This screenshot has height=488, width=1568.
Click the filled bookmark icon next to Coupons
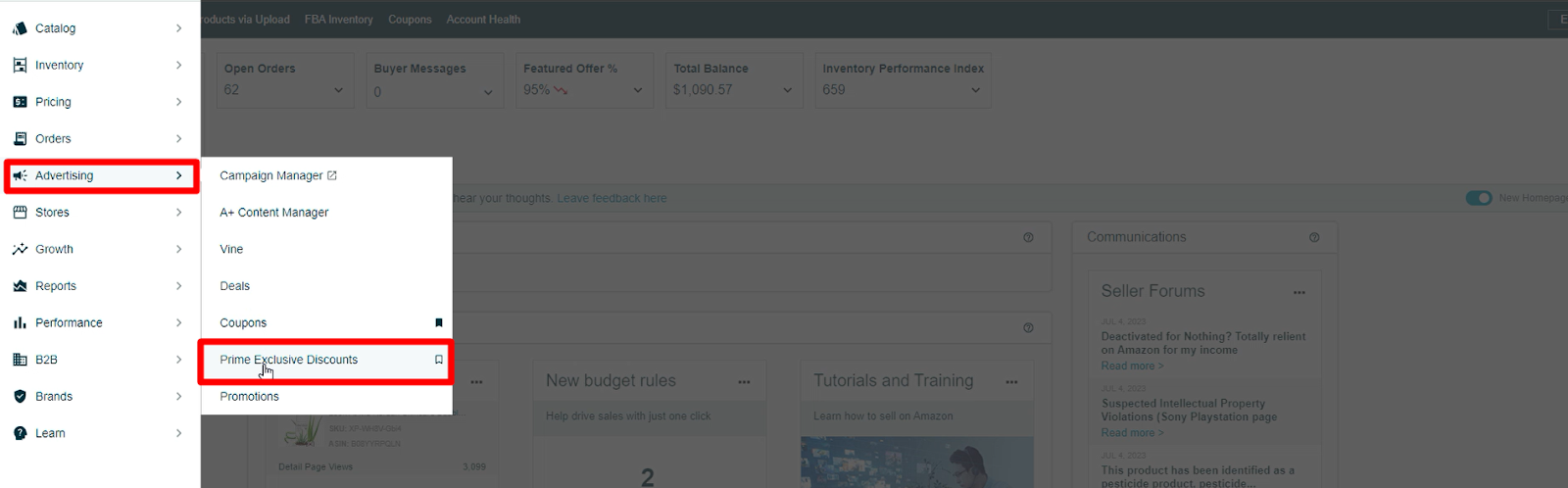coord(439,322)
